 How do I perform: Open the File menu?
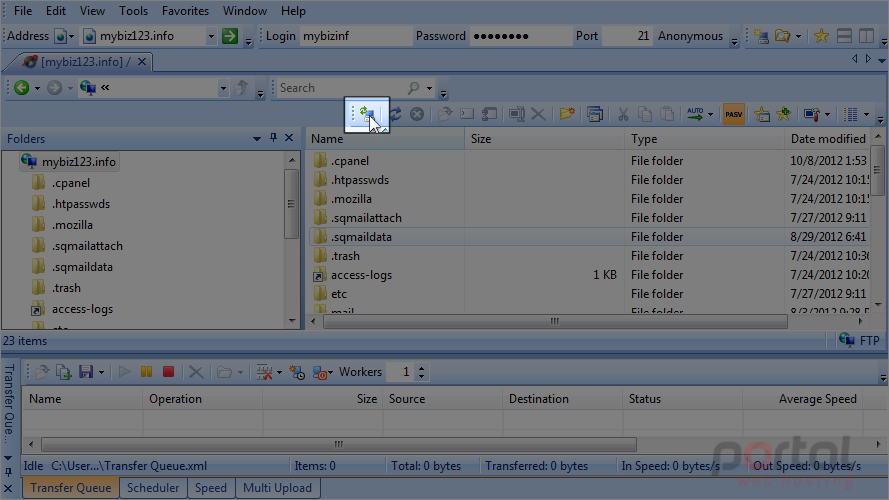23,11
